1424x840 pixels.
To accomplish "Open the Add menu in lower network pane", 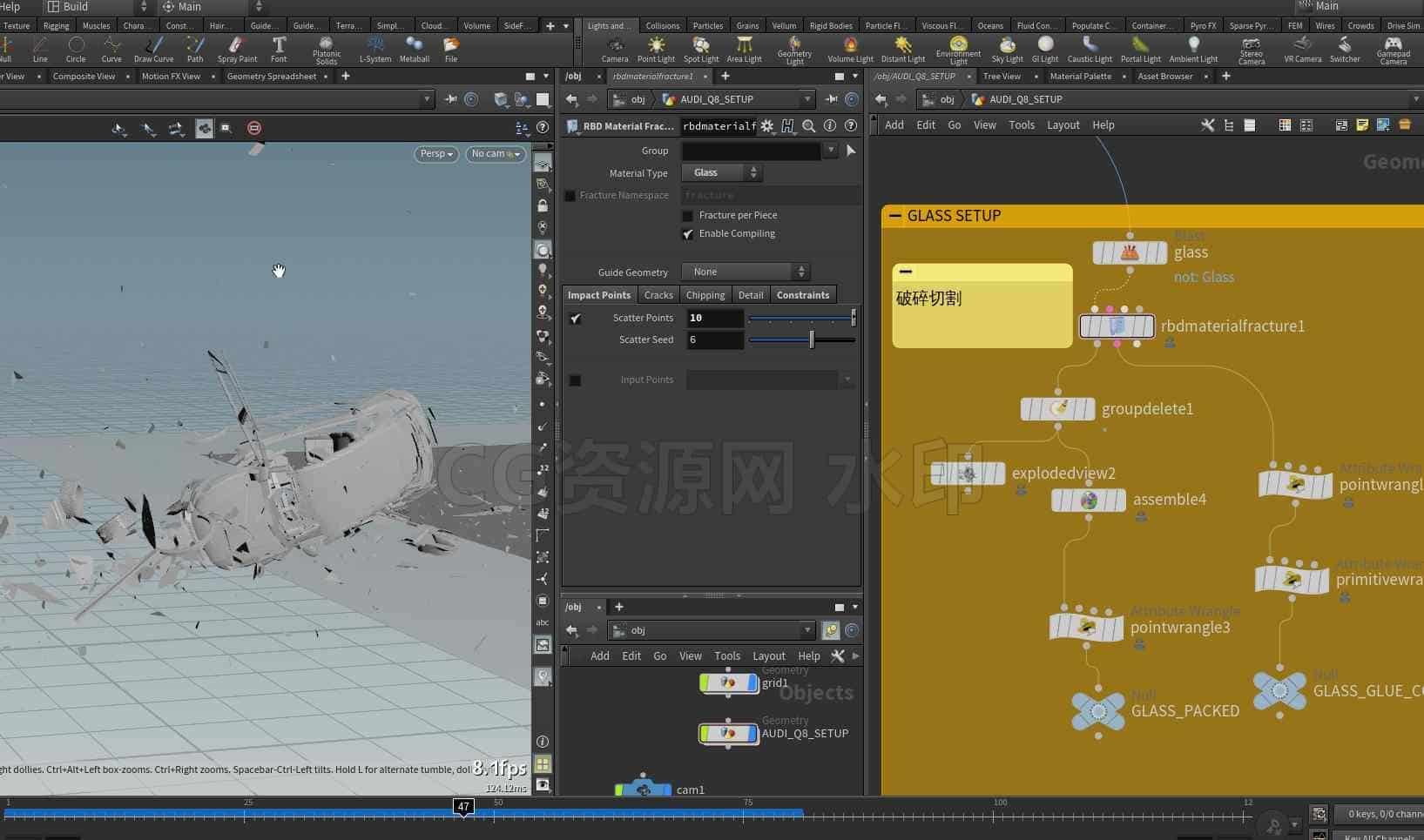I will pos(600,656).
